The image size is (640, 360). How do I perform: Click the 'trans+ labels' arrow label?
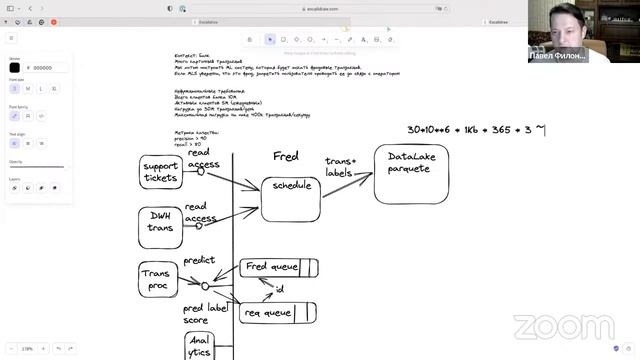click(340, 167)
